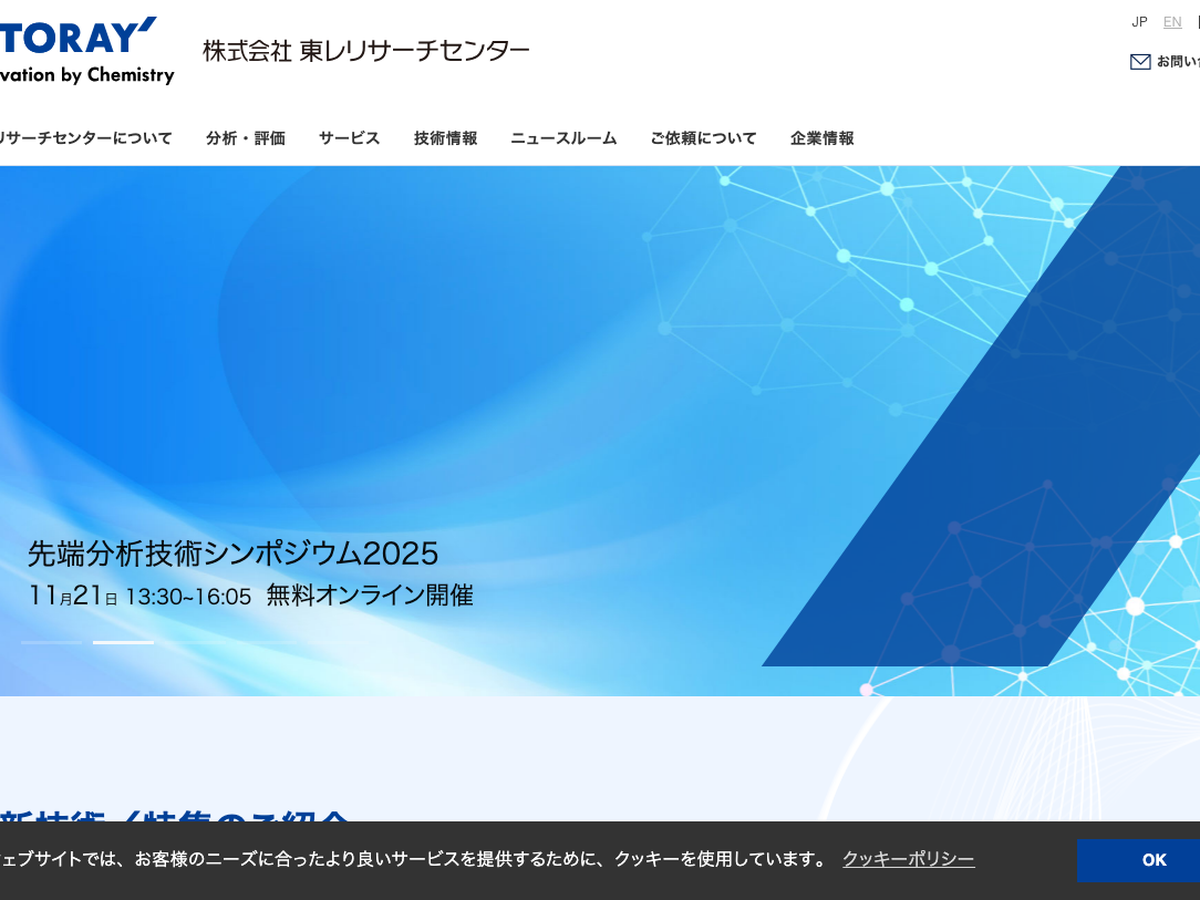Go to ニュースルーム section
This screenshot has height=900, width=1200.
(563, 138)
